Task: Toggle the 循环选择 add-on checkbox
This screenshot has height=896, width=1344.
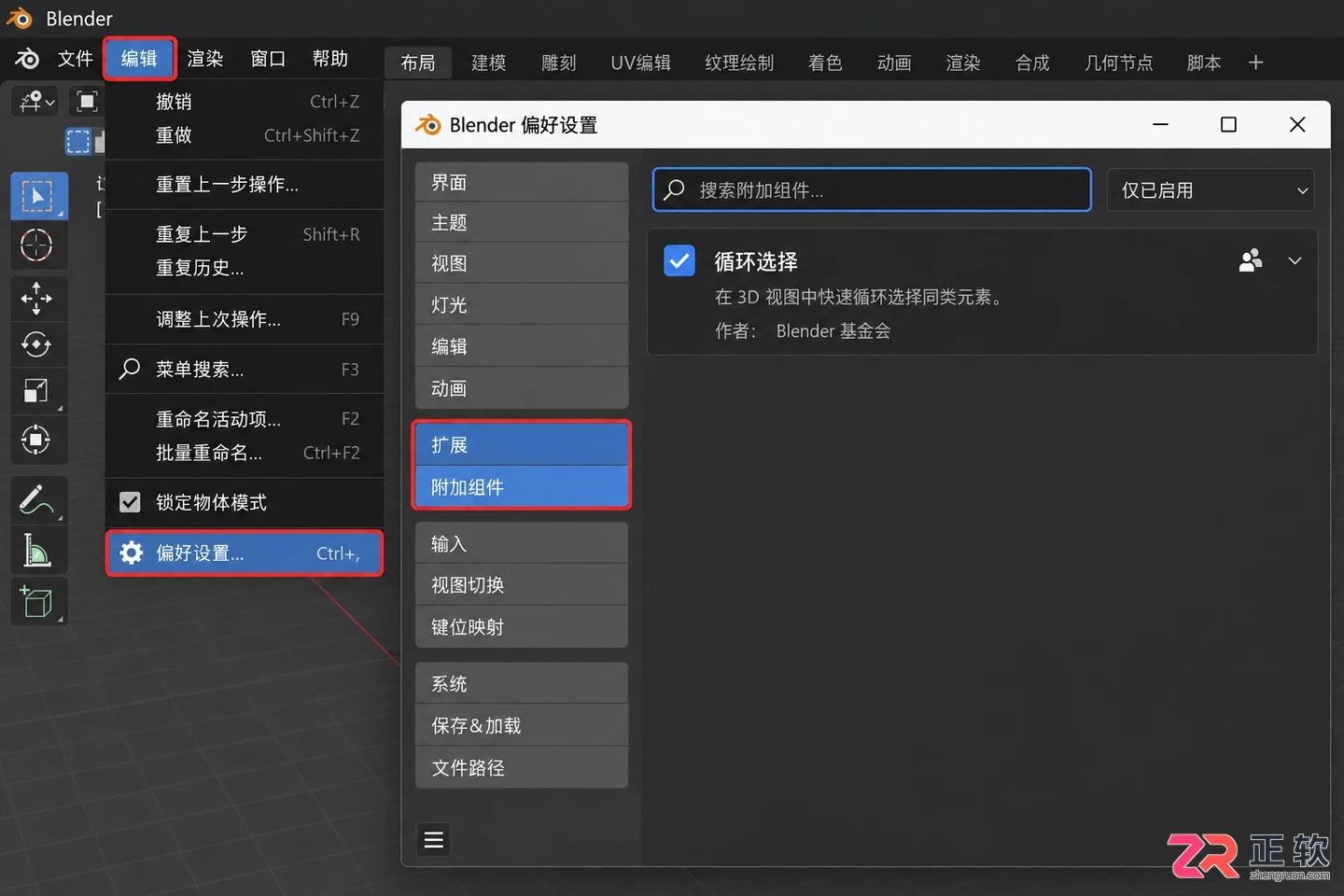Action: pyautogui.click(x=679, y=260)
